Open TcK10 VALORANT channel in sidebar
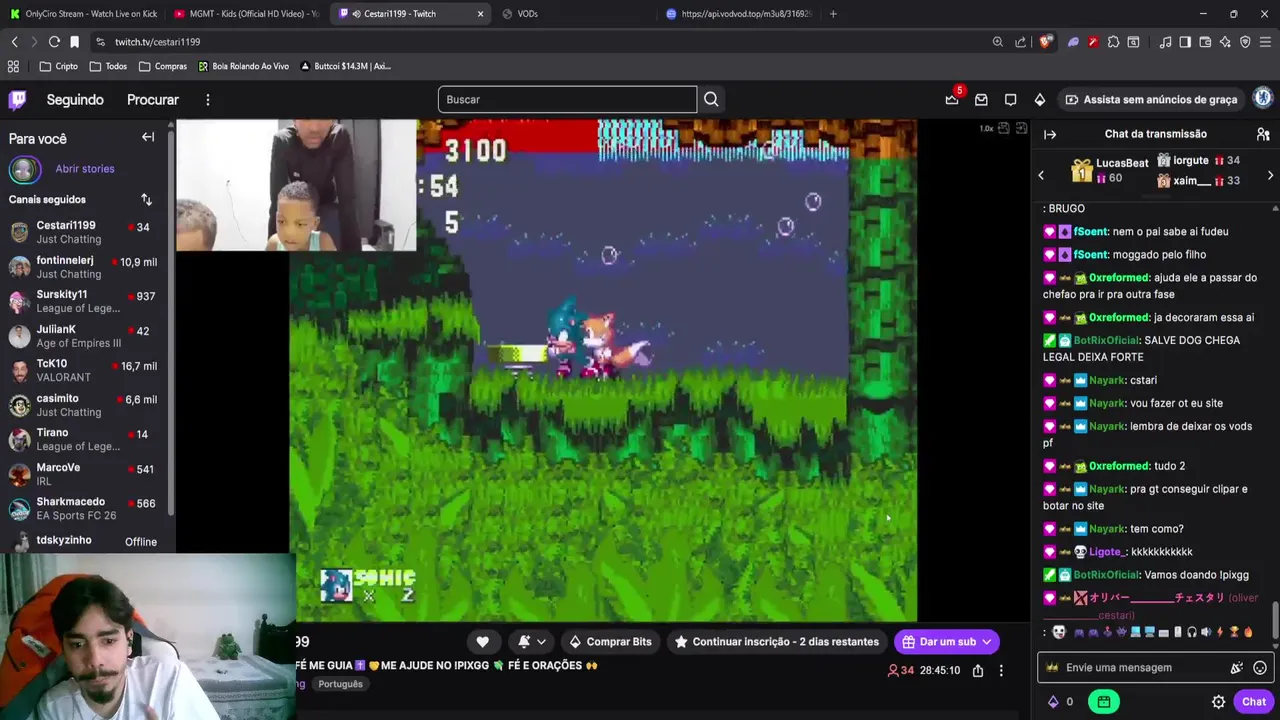Image resolution: width=1280 pixels, height=720 pixels. (x=87, y=370)
